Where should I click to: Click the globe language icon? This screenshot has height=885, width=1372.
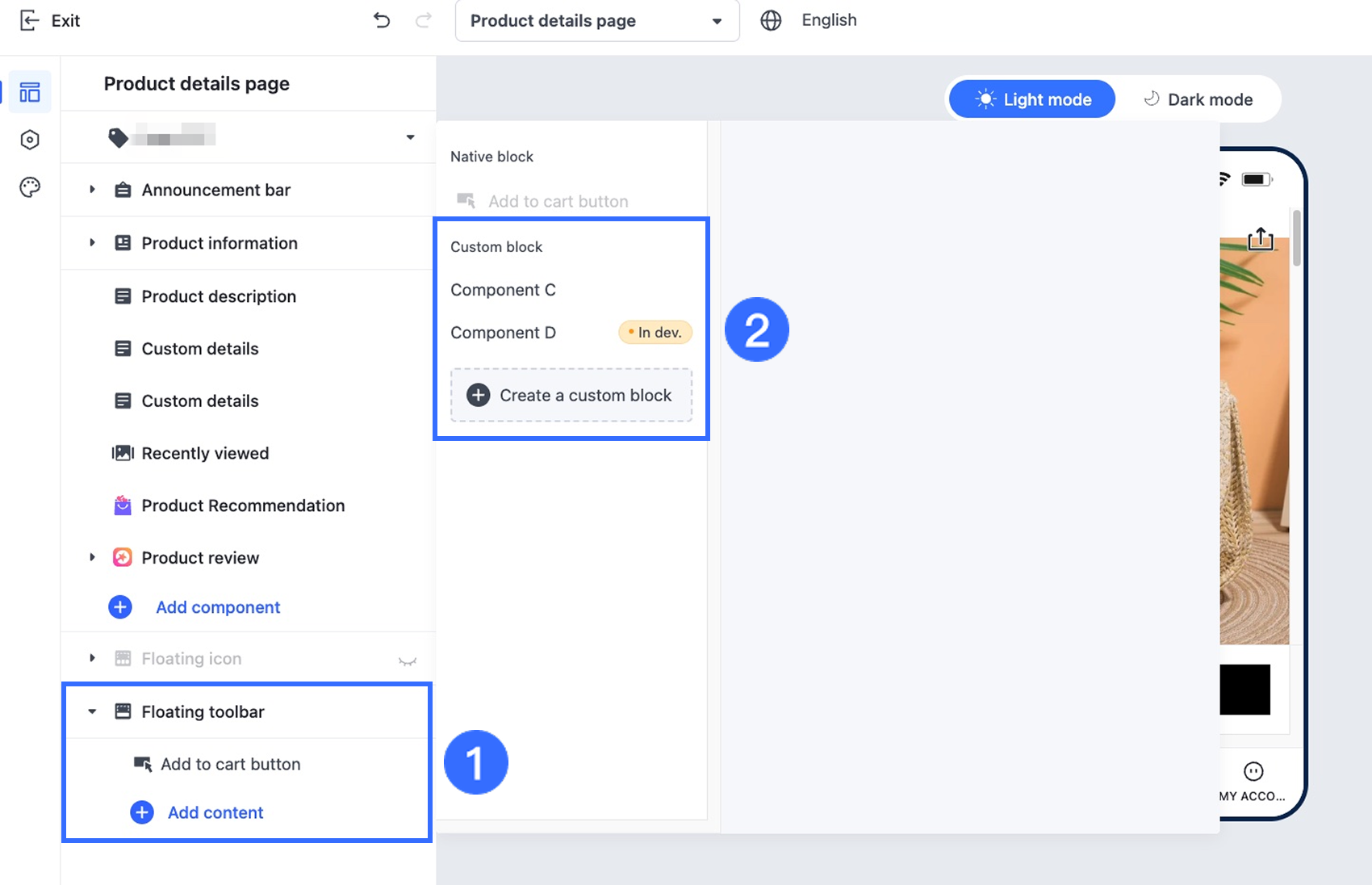[771, 20]
